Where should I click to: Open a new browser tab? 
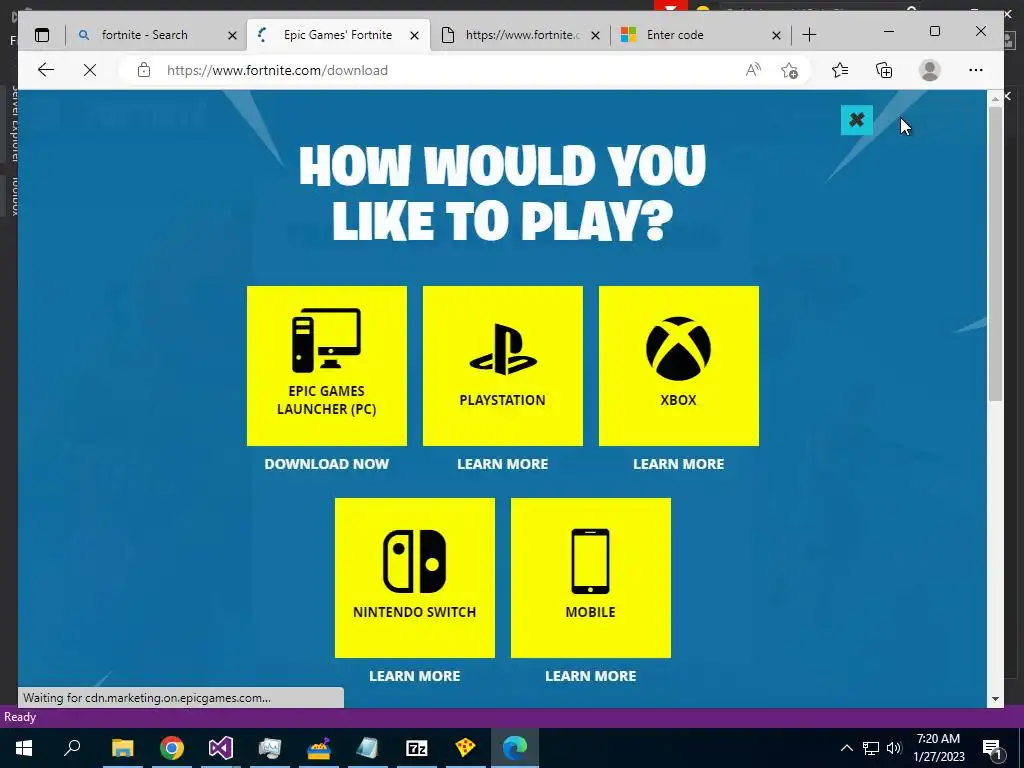(x=809, y=35)
